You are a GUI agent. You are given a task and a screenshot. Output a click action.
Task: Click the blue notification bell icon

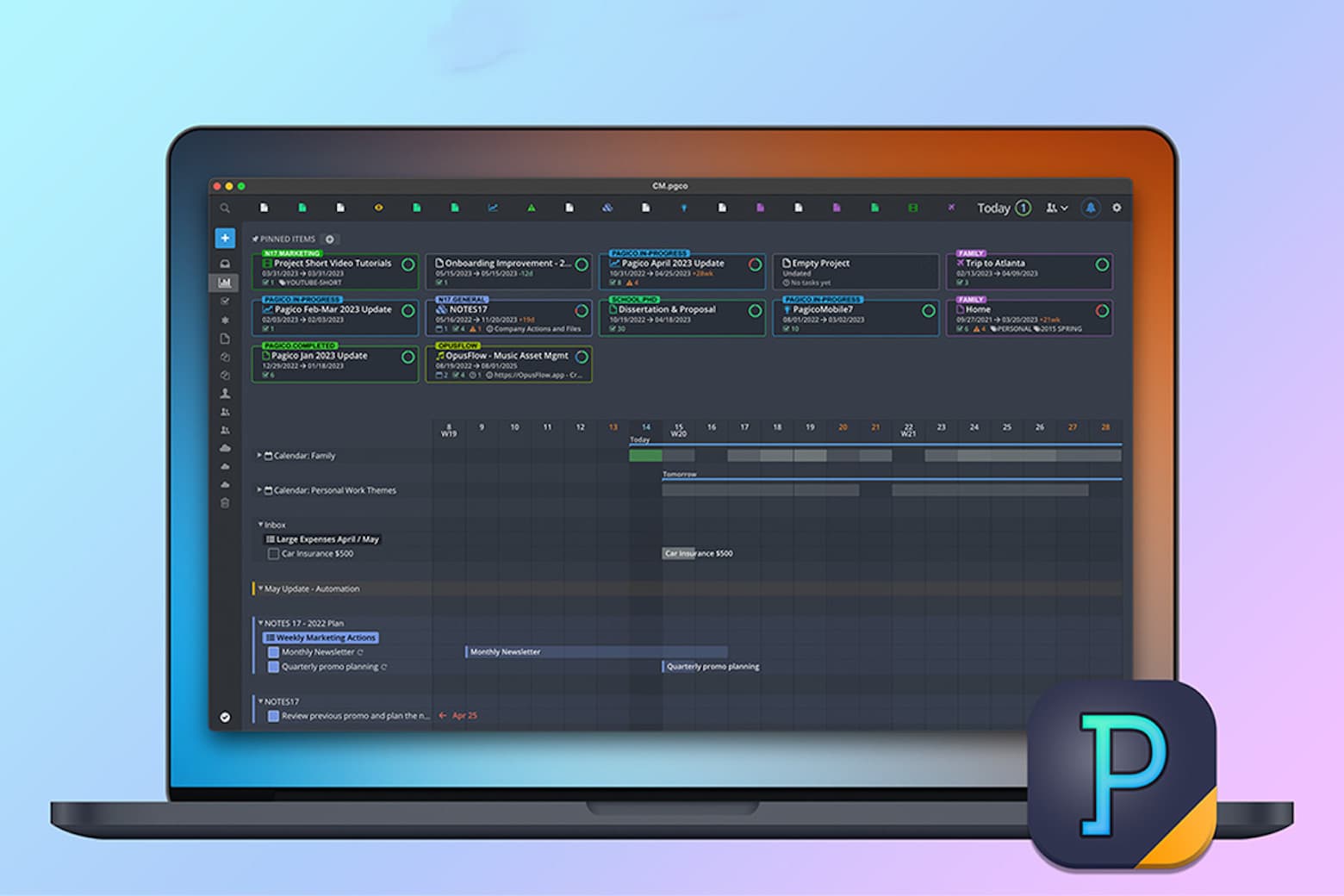tap(1090, 208)
